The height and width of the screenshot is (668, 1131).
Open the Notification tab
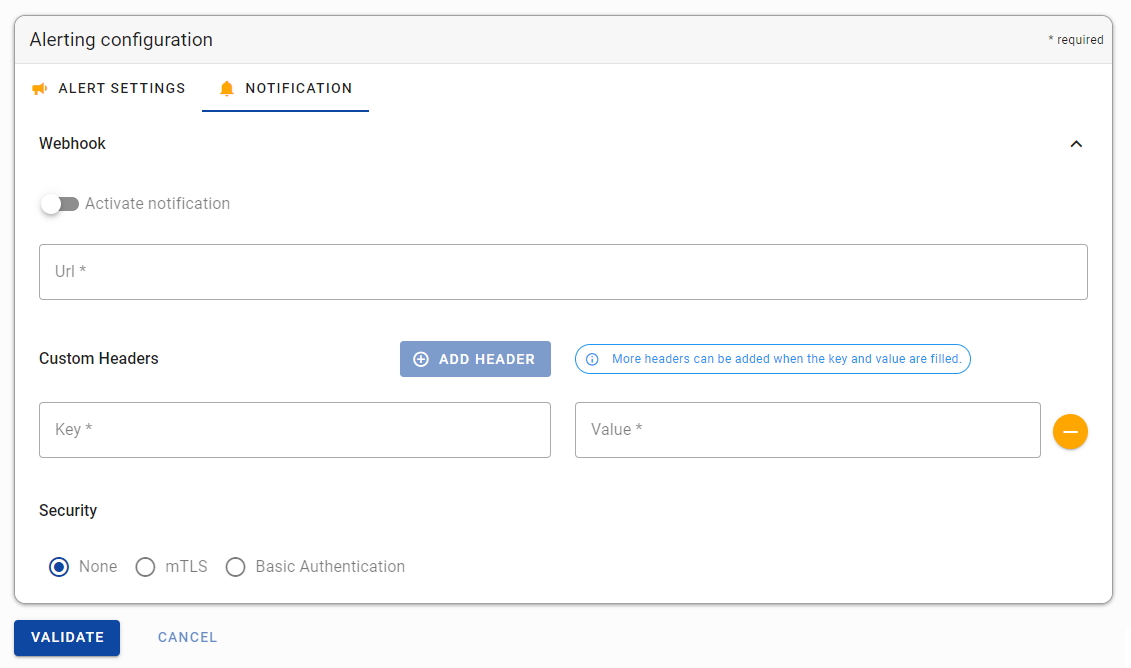pyautogui.click(x=286, y=88)
